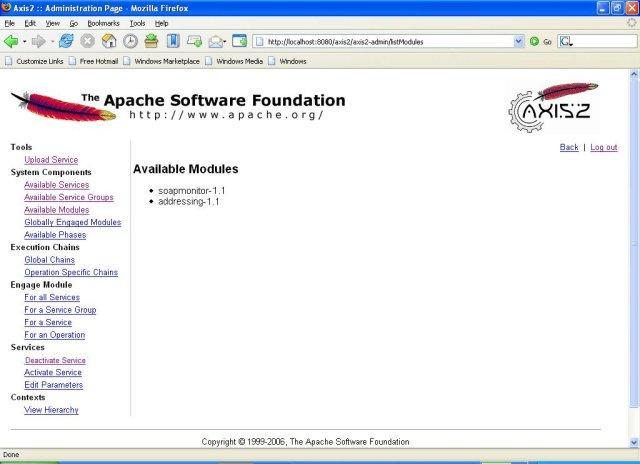Click the Log out link
640x464 pixels.
tap(604, 147)
